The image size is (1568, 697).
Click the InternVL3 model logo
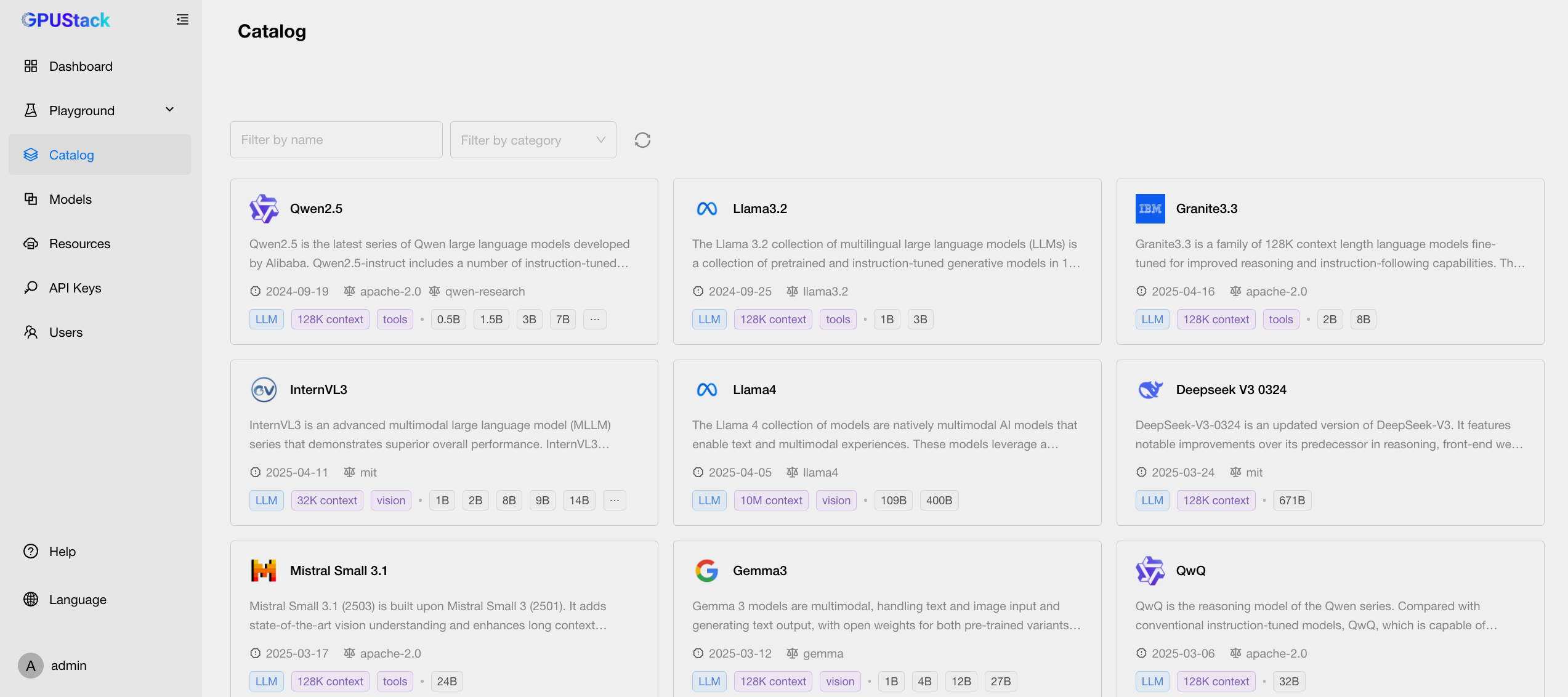[264, 390]
